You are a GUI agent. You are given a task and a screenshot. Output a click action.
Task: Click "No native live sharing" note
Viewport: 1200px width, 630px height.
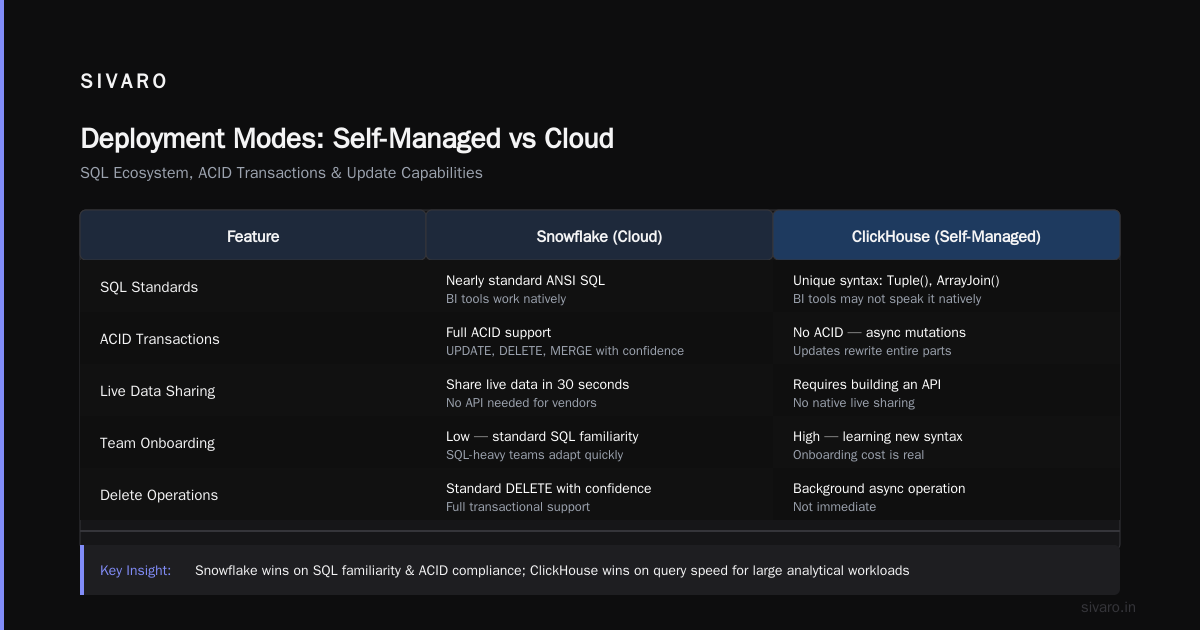tap(854, 402)
